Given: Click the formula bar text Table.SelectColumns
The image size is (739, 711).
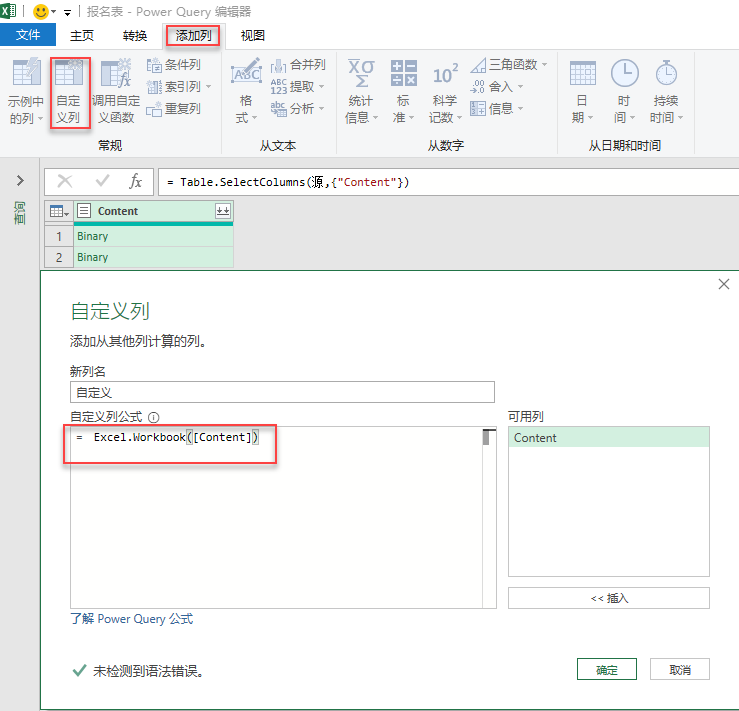Looking at the screenshot, I should click(243, 182).
